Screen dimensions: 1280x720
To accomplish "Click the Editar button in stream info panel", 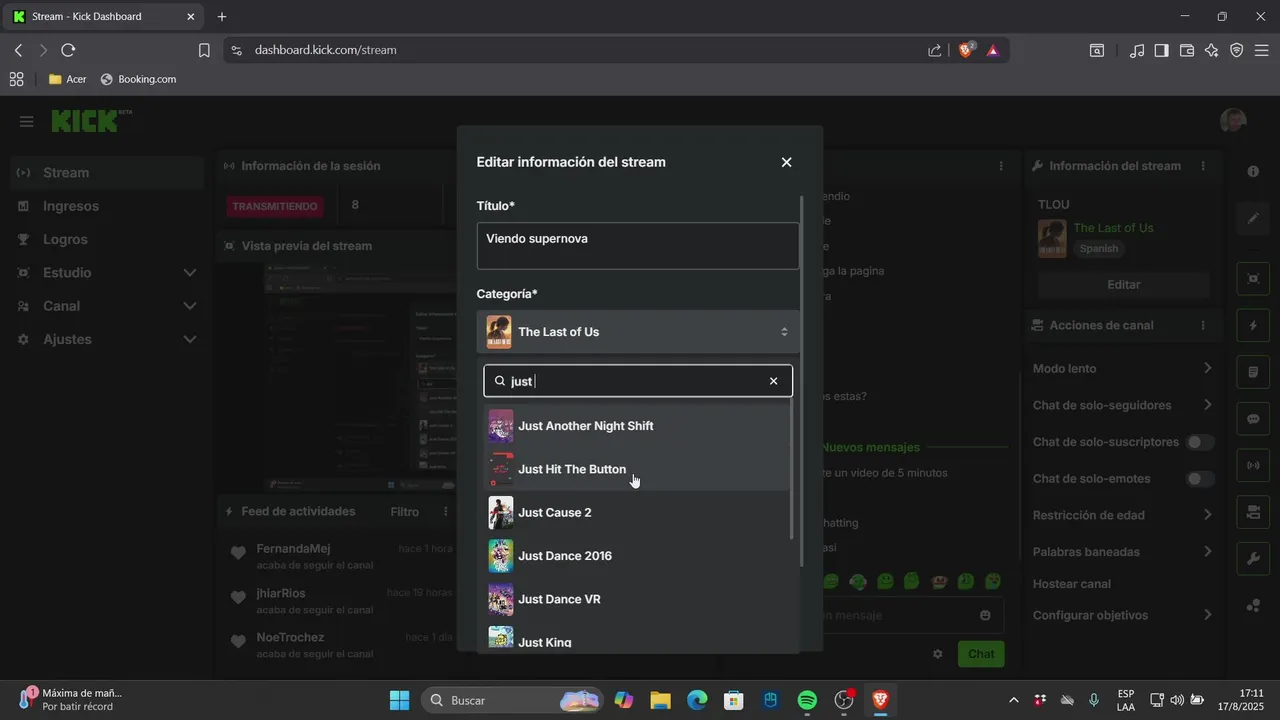I will click(x=1123, y=285).
